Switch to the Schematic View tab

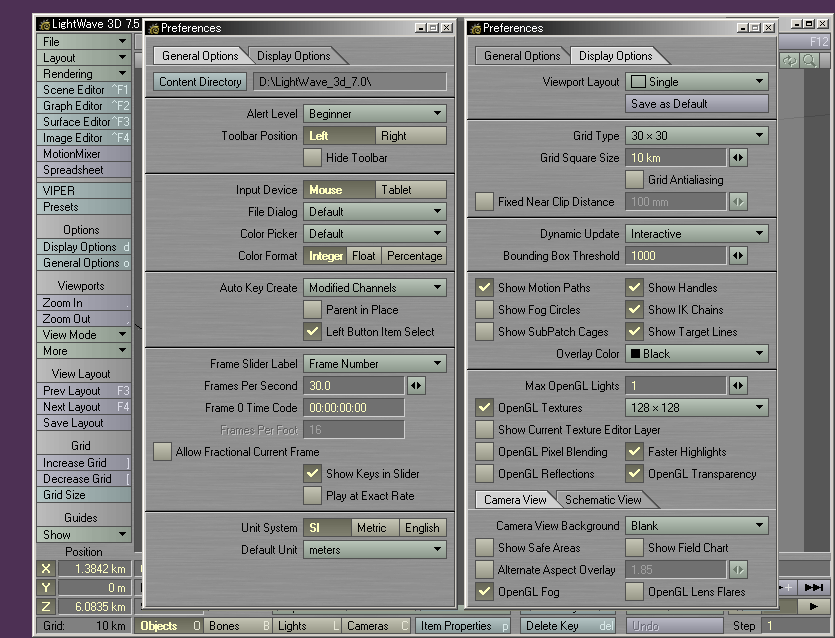pyautogui.click(x=603, y=500)
